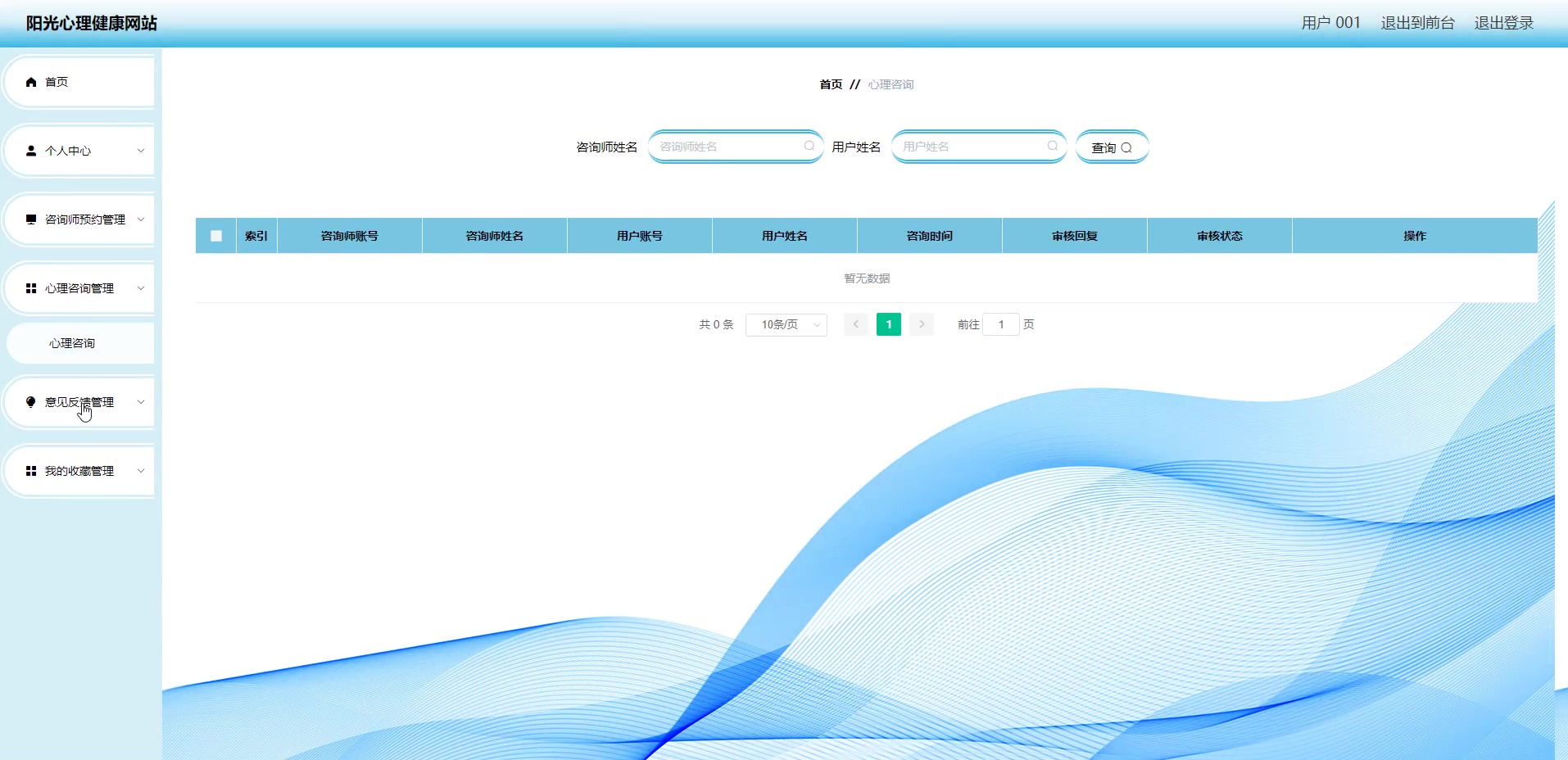1568x760 pixels.
Task: Click search icon inside 用户姓名 field
Action: click(1052, 146)
